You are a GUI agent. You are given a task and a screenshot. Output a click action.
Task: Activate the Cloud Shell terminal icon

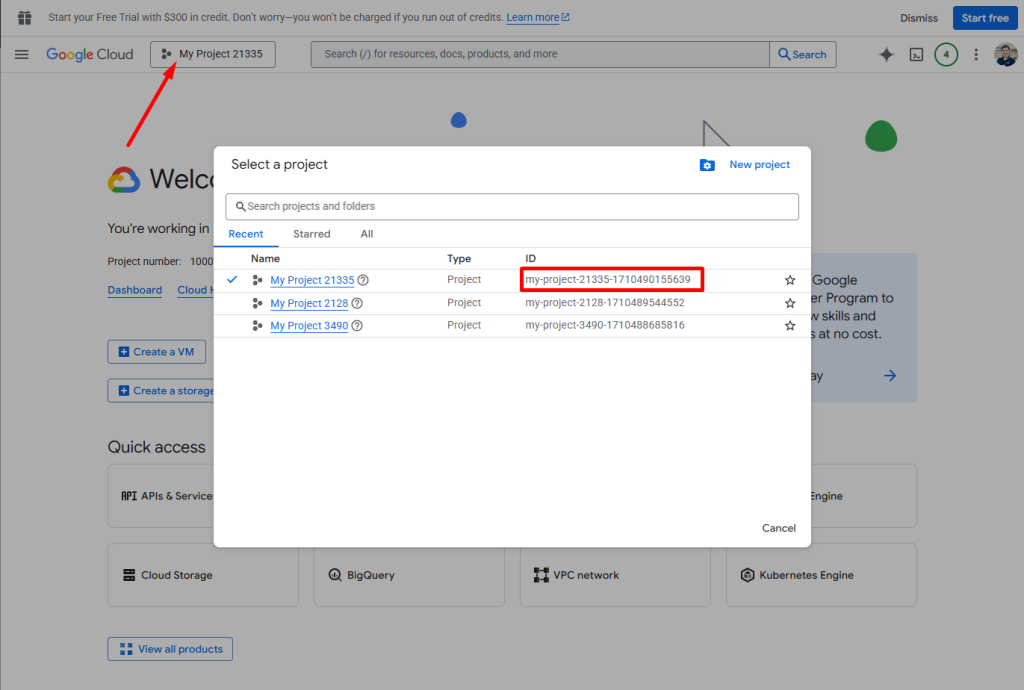(x=916, y=55)
